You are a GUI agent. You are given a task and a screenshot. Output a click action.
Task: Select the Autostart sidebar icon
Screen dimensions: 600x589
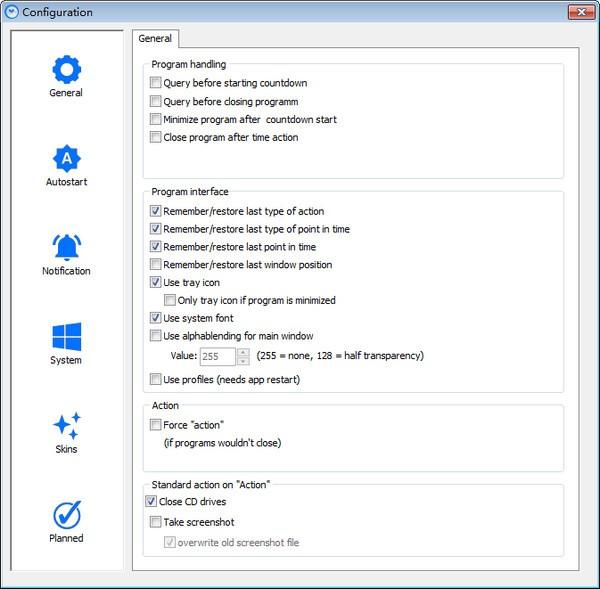(67, 158)
